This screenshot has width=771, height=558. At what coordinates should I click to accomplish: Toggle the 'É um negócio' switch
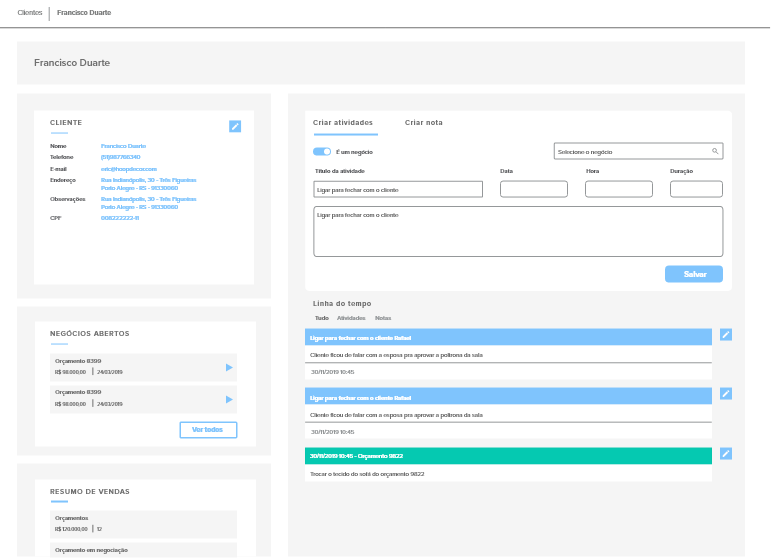coord(322,152)
